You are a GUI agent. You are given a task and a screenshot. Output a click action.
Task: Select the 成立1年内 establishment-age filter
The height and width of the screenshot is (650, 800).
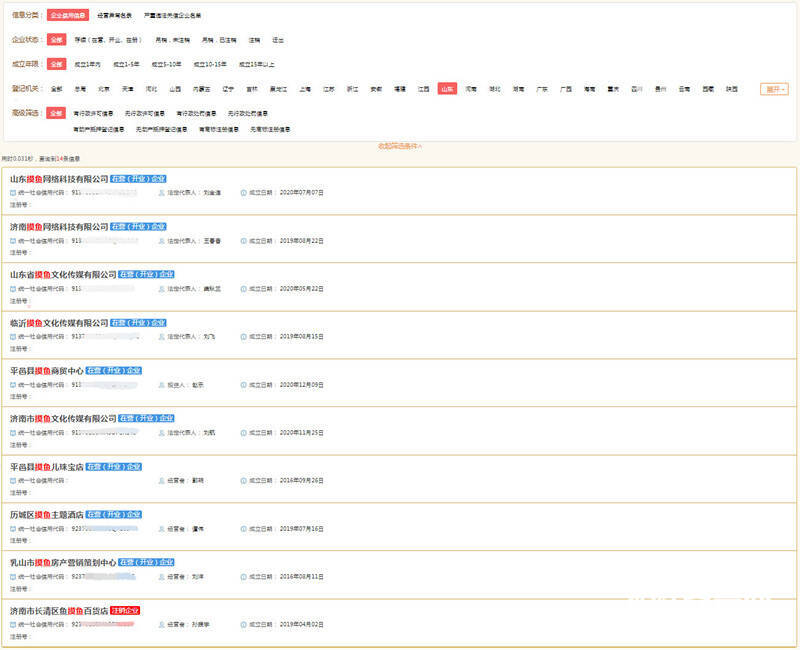click(87, 64)
